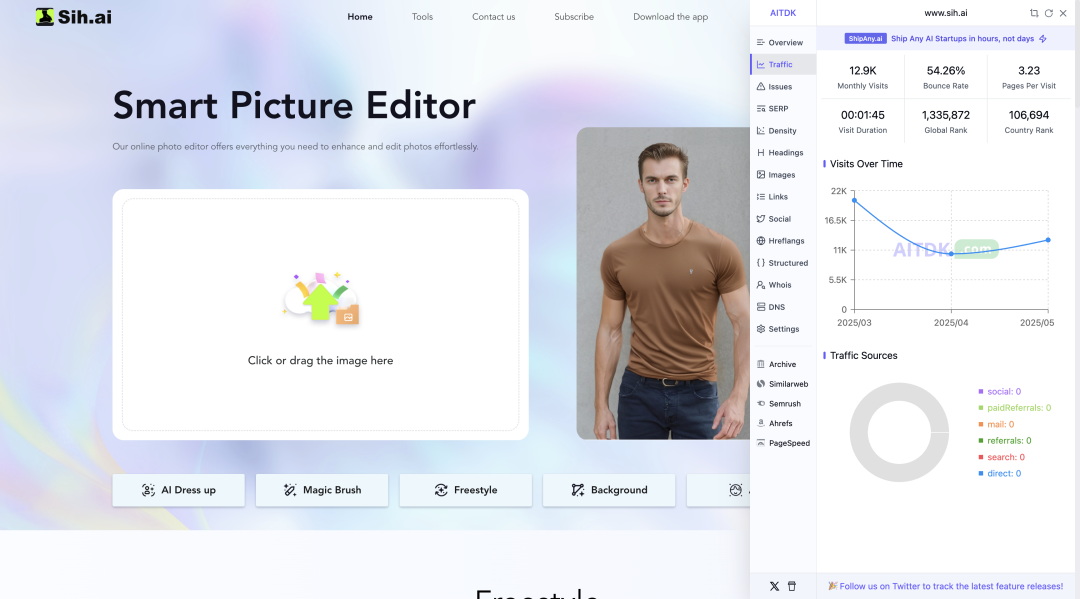Click the mail legend entry
This screenshot has width=1080, height=599.
(x=996, y=425)
